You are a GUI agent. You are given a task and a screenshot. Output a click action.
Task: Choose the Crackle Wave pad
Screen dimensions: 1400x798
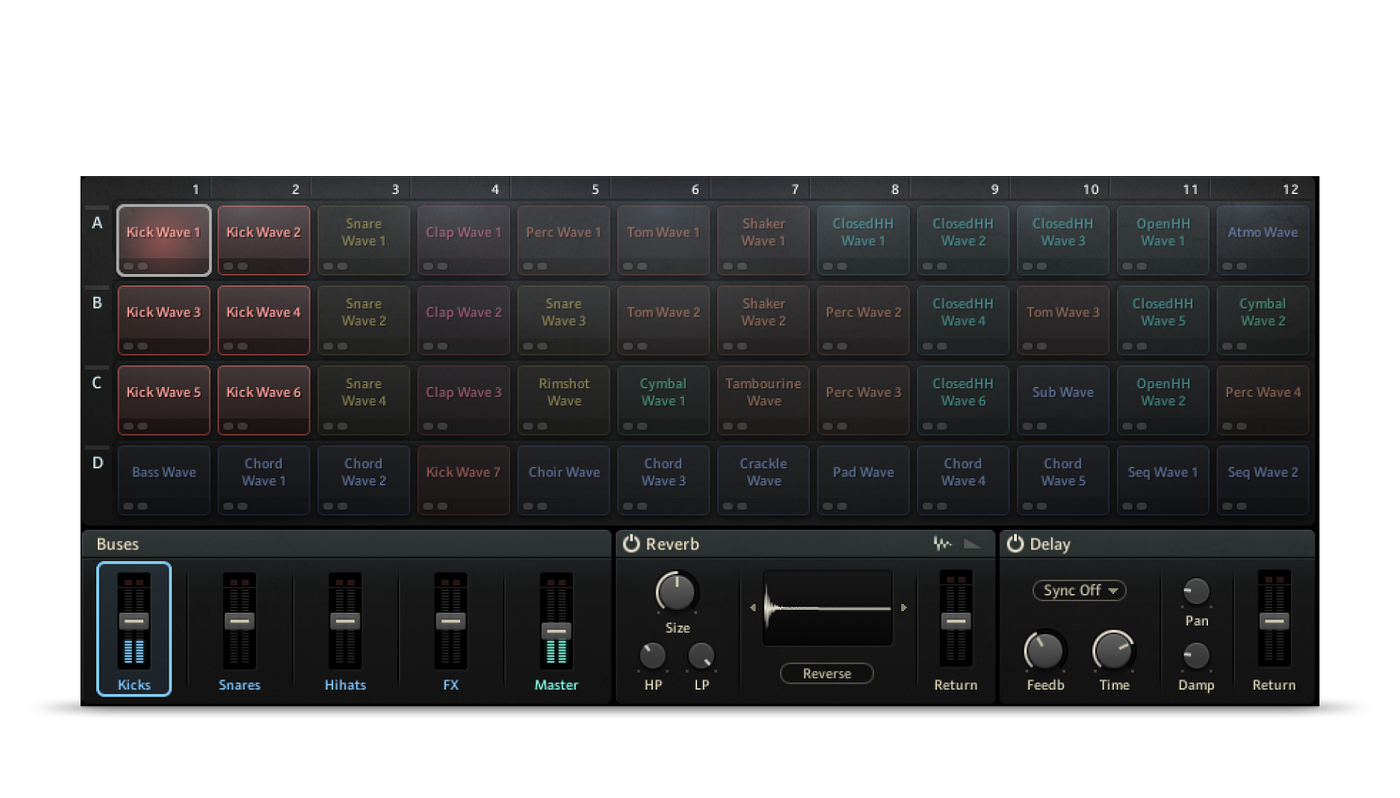click(764, 480)
